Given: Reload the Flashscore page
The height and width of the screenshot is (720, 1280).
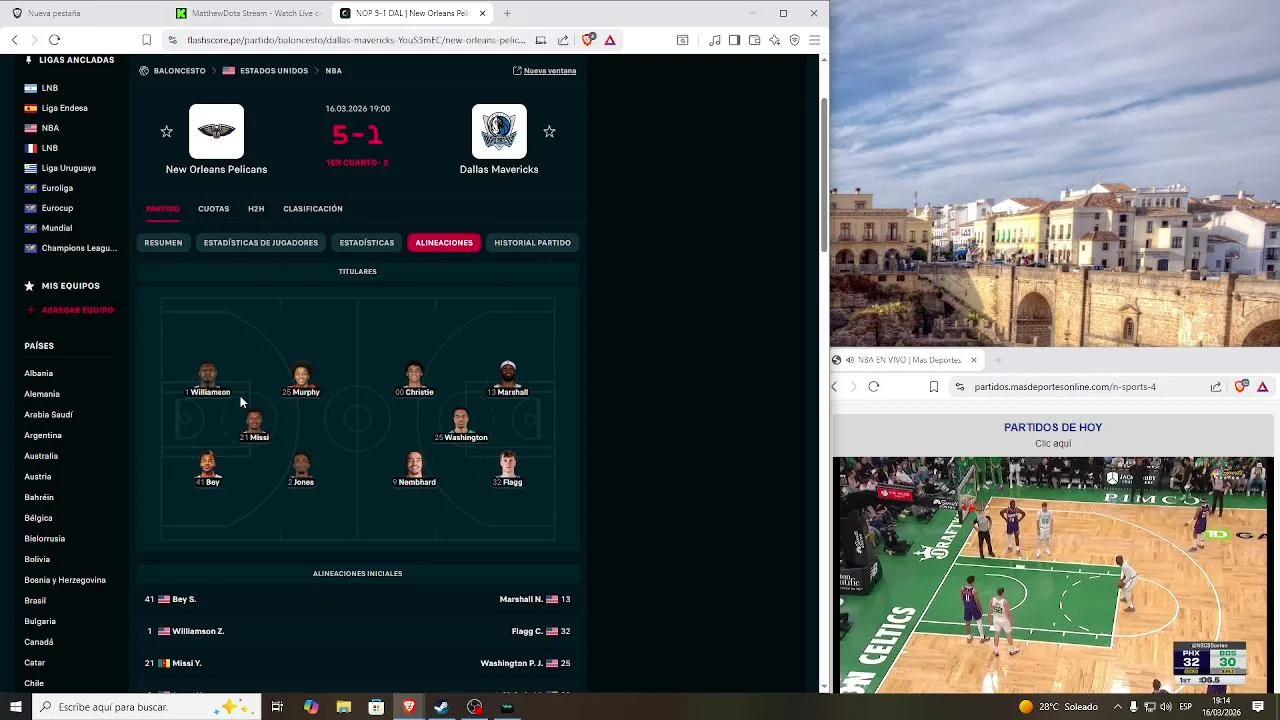Looking at the screenshot, I should (54, 40).
